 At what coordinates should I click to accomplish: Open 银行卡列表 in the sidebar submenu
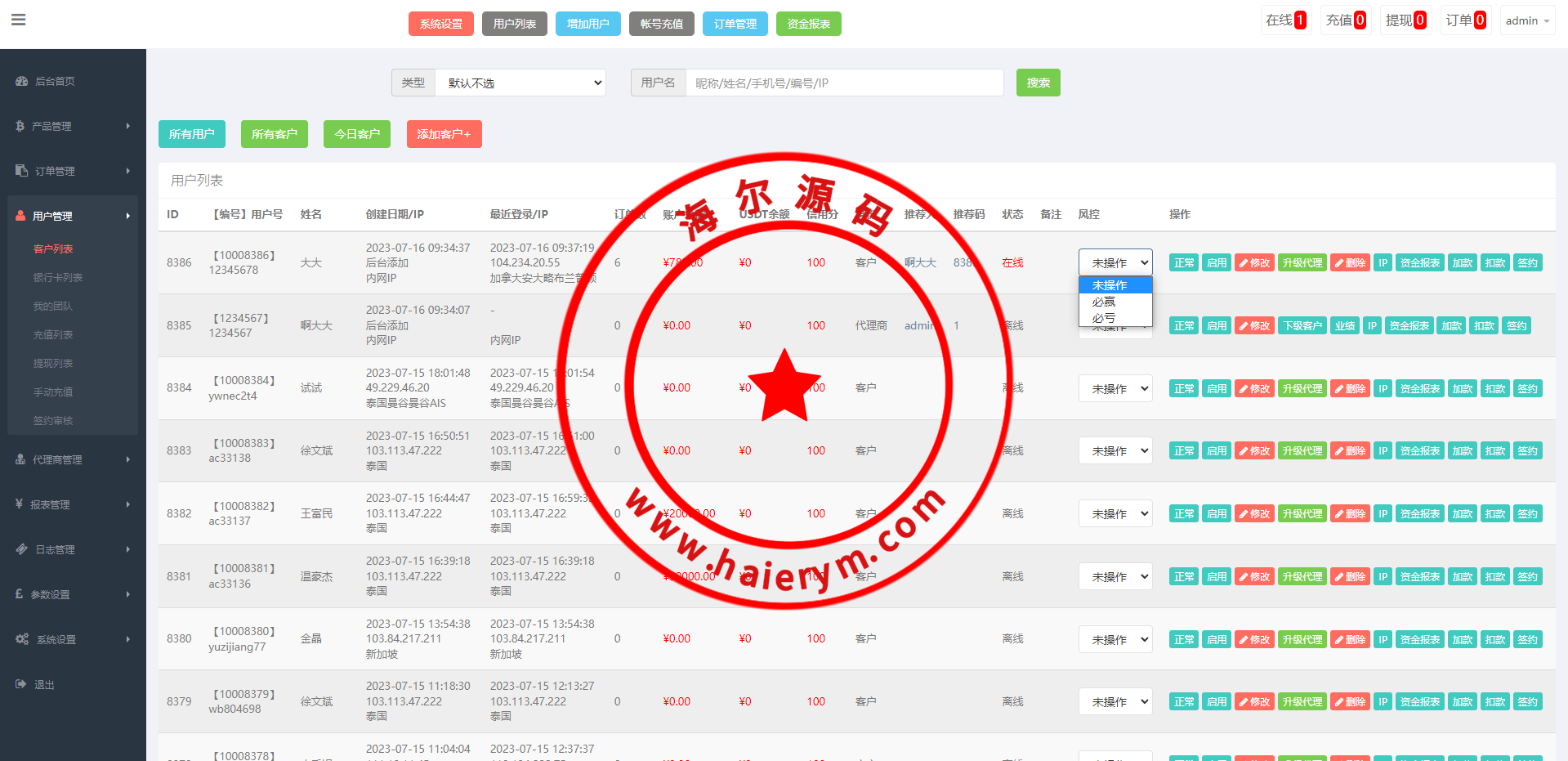click(x=58, y=278)
